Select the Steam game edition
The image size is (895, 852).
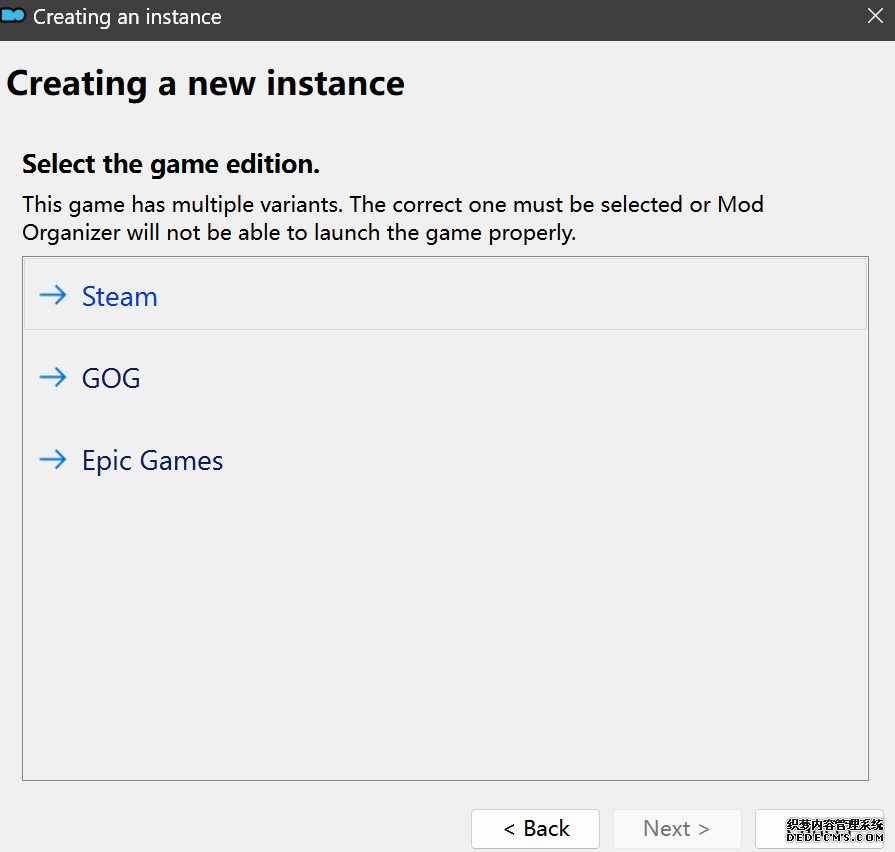(x=119, y=296)
